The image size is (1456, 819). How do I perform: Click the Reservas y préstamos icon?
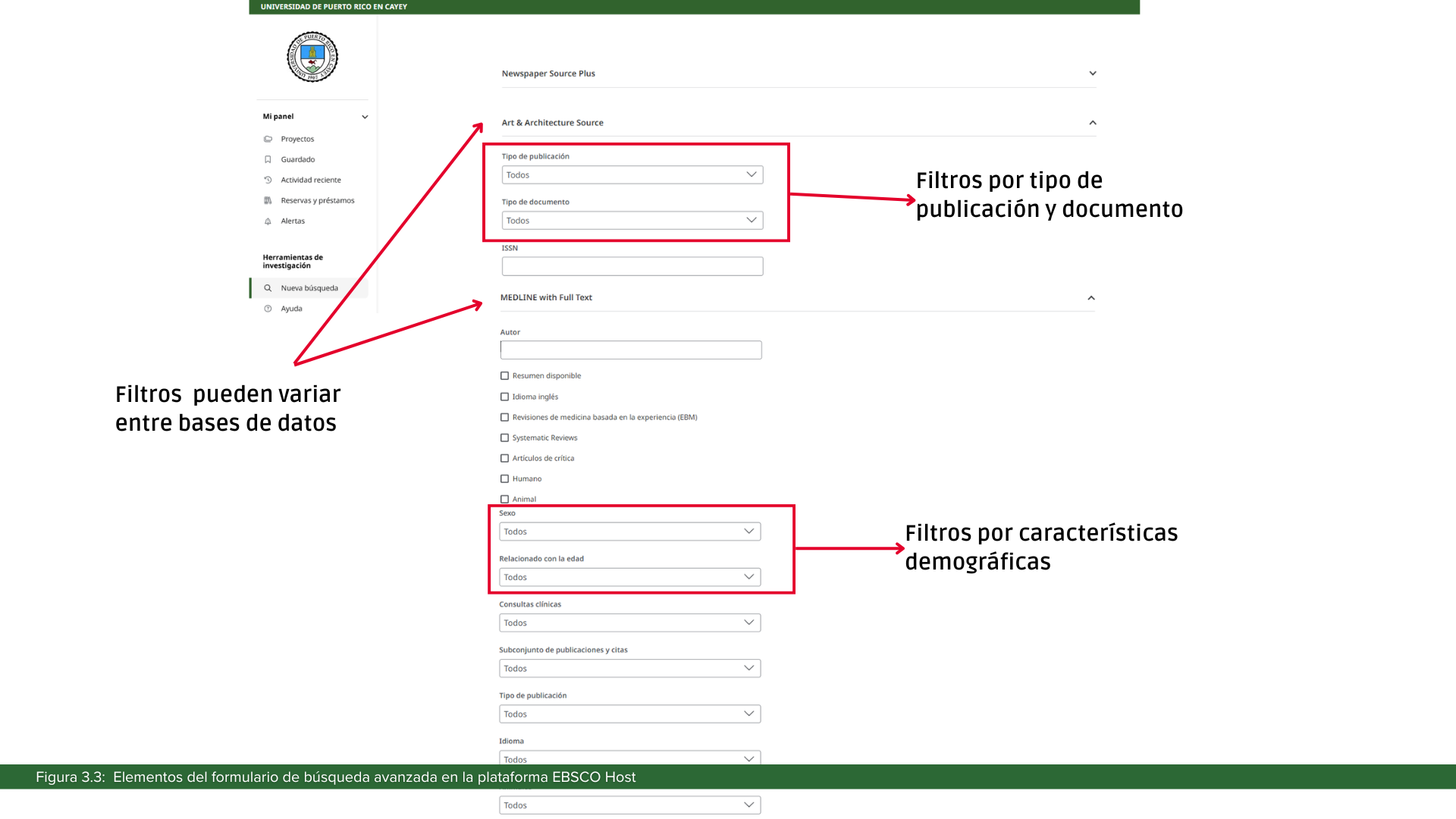tap(268, 200)
